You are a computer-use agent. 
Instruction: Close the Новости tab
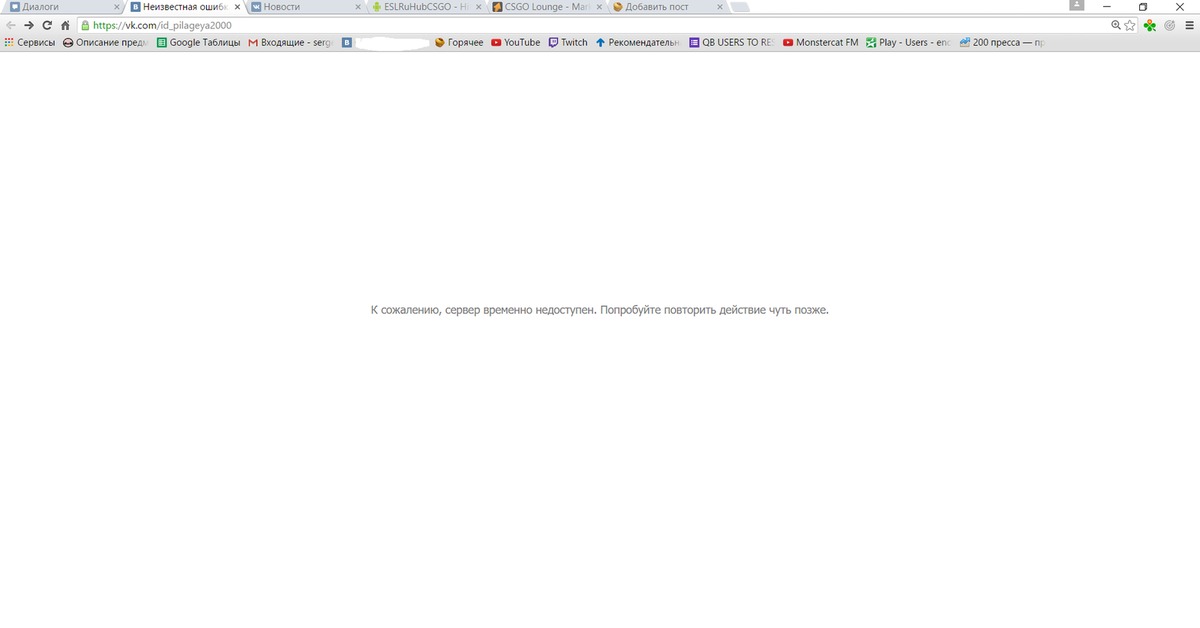(358, 7)
